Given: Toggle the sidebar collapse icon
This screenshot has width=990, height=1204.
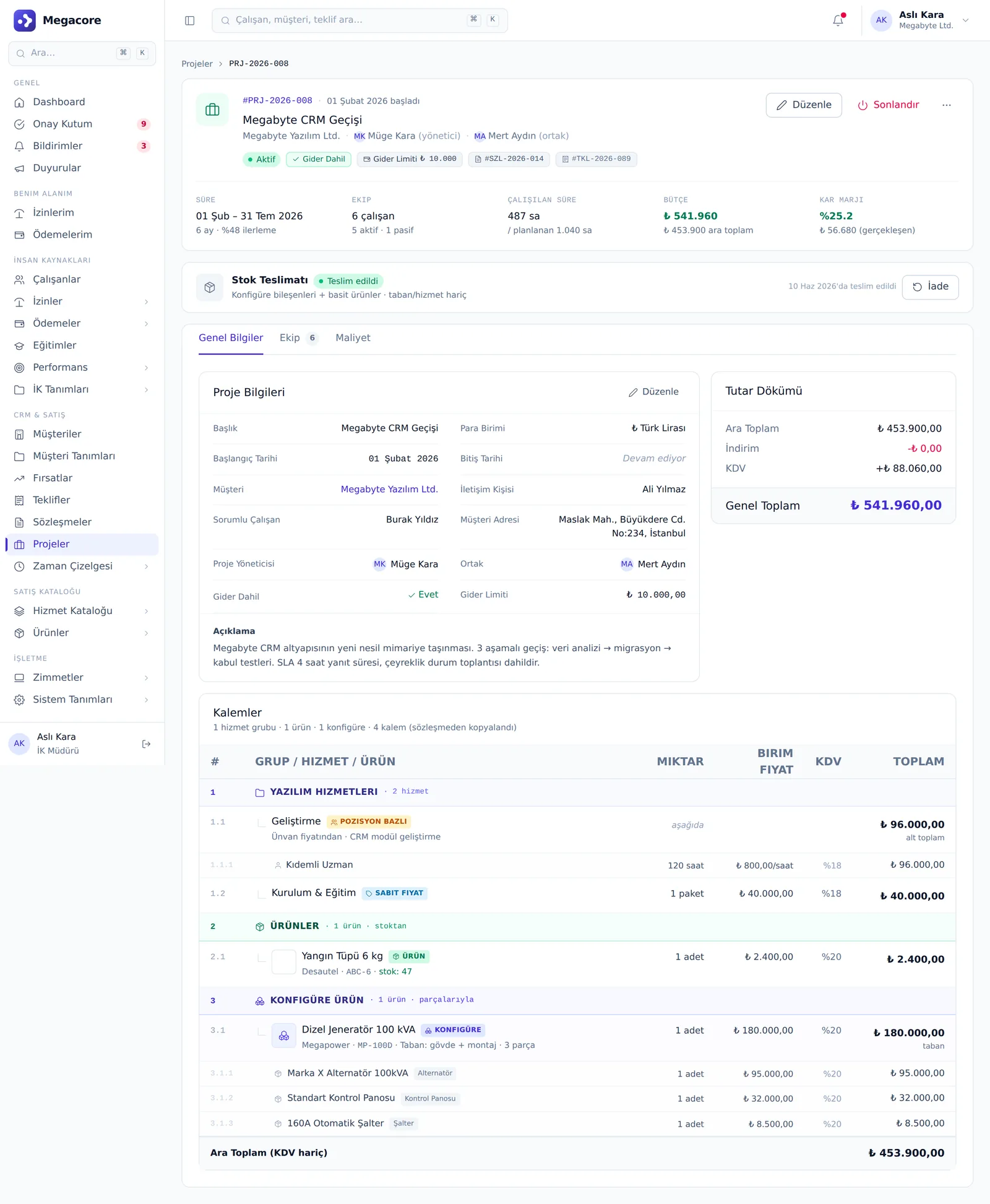Looking at the screenshot, I should point(190,20).
